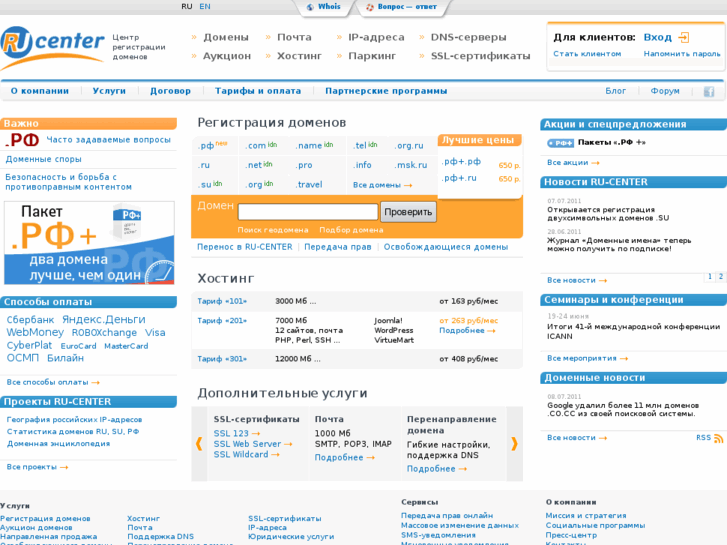Open Все акции link
The image size is (727, 545).
573,163
